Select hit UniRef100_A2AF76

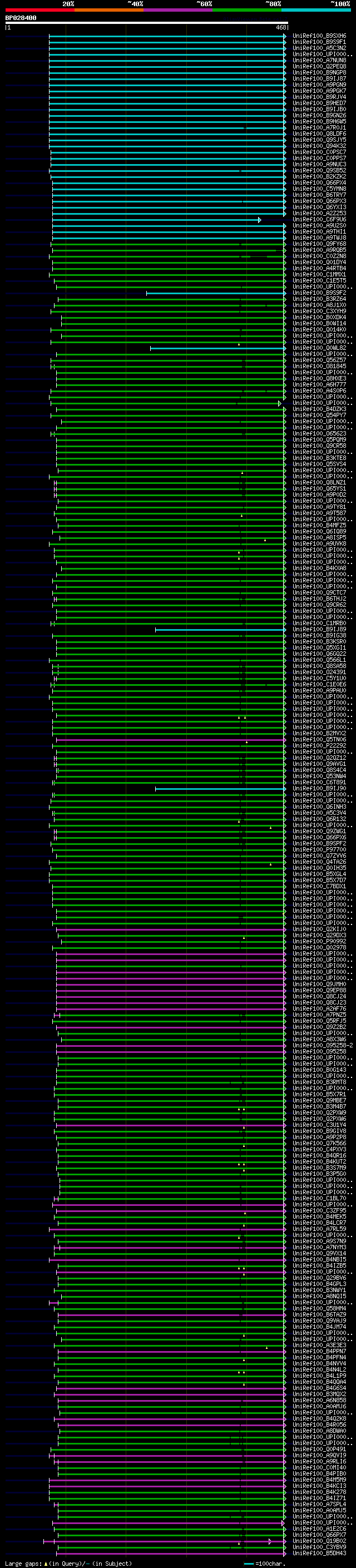[x=319, y=1008]
